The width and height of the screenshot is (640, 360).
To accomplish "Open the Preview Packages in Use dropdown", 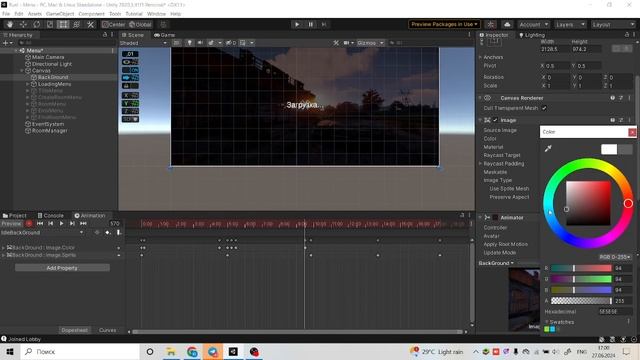I will 444,24.
